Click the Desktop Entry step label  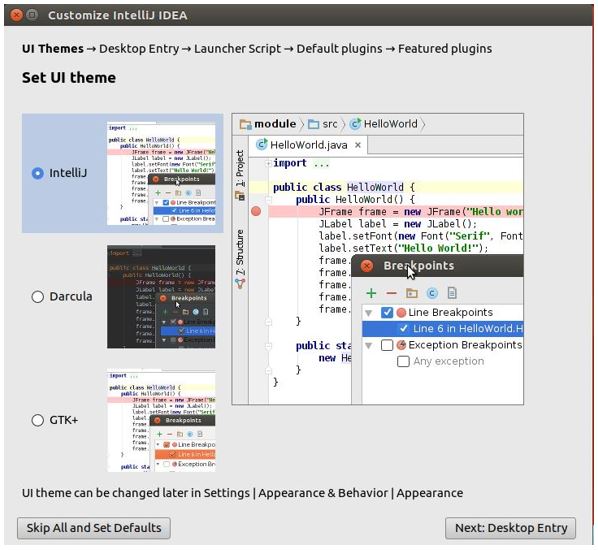[x=139, y=49]
